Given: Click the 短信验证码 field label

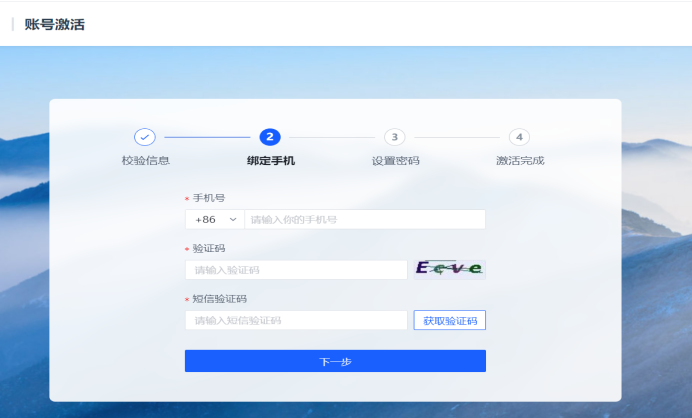Looking at the screenshot, I should click(x=219, y=298).
